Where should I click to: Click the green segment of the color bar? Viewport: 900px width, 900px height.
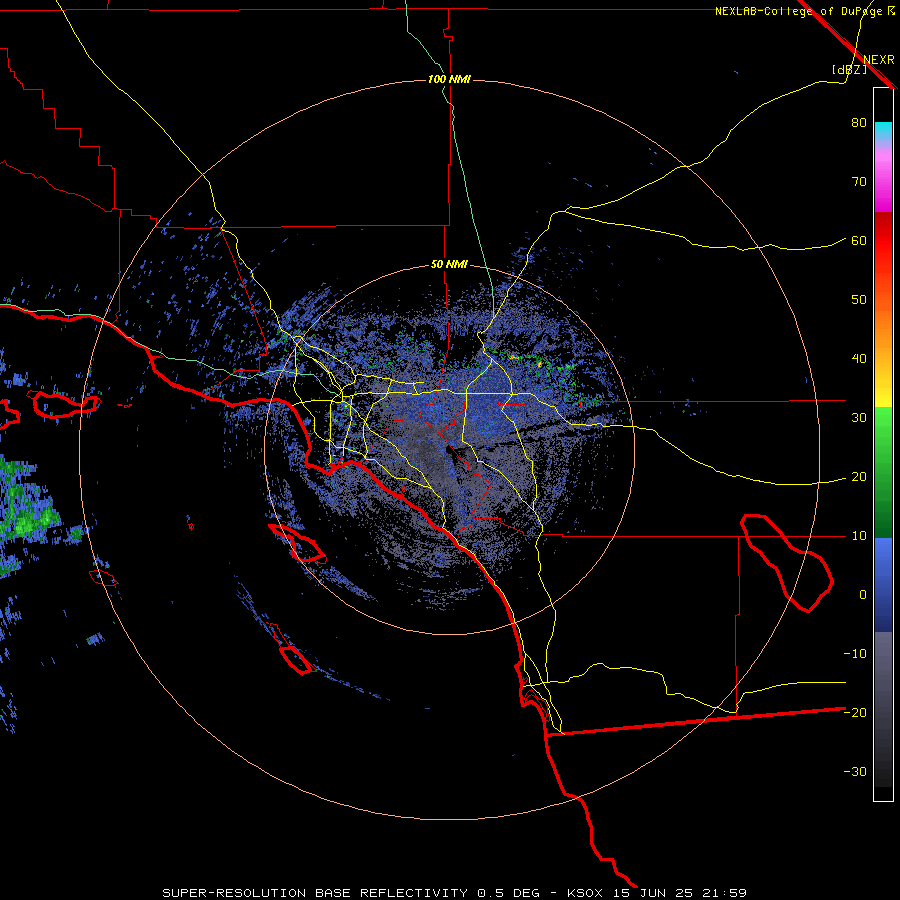tap(883, 472)
